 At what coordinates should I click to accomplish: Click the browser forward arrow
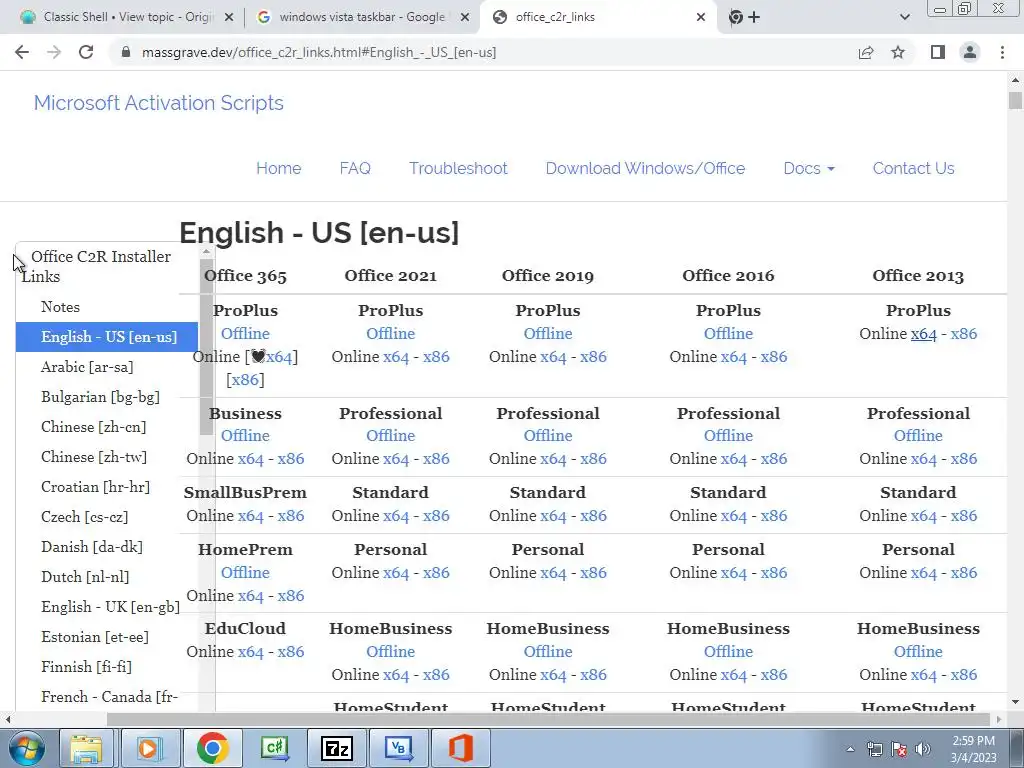point(54,52)
